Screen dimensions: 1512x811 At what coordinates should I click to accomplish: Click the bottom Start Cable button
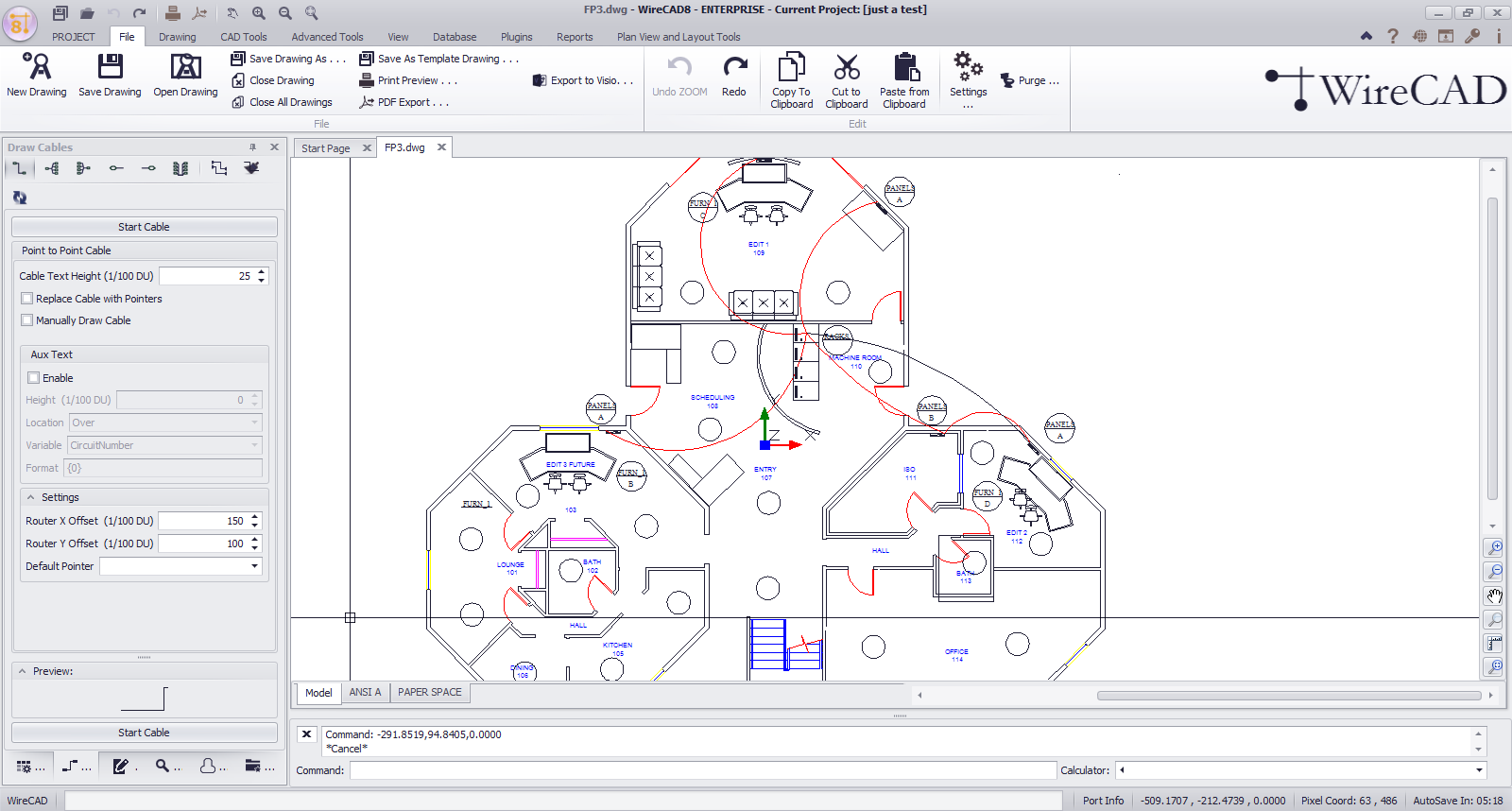pyautogui.click(x=144, y=733)
